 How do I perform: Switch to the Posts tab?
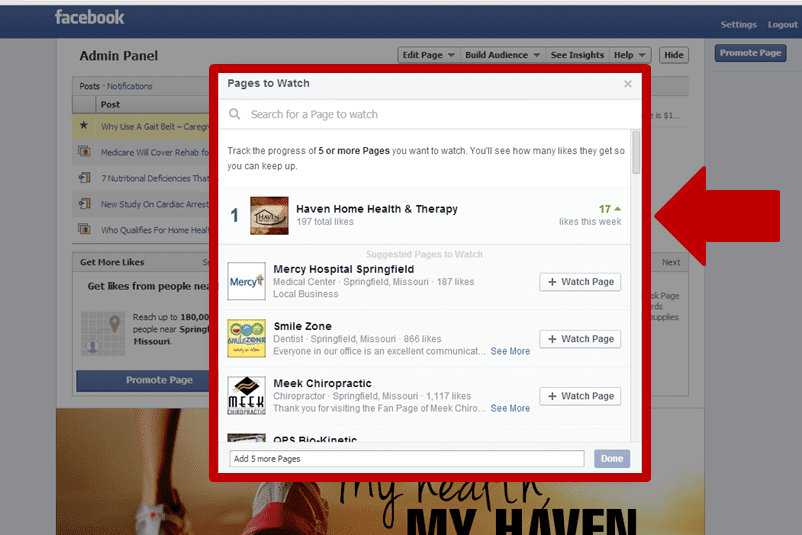[x=90, y=86]
